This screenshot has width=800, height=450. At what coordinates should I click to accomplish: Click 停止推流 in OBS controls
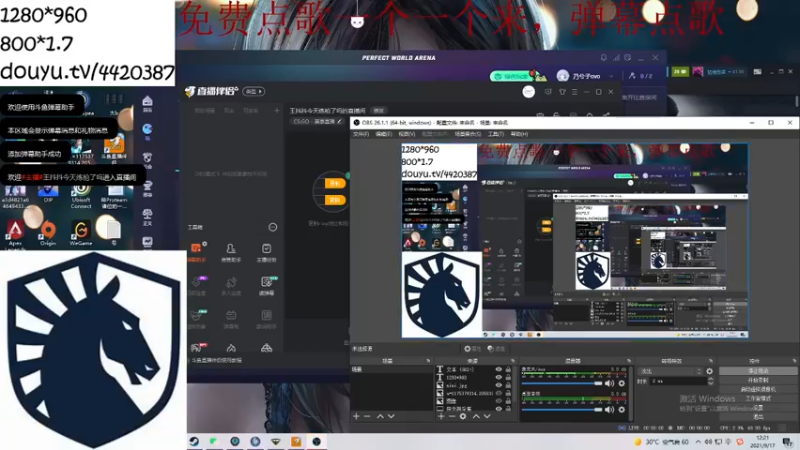click(x=758, y=371)
